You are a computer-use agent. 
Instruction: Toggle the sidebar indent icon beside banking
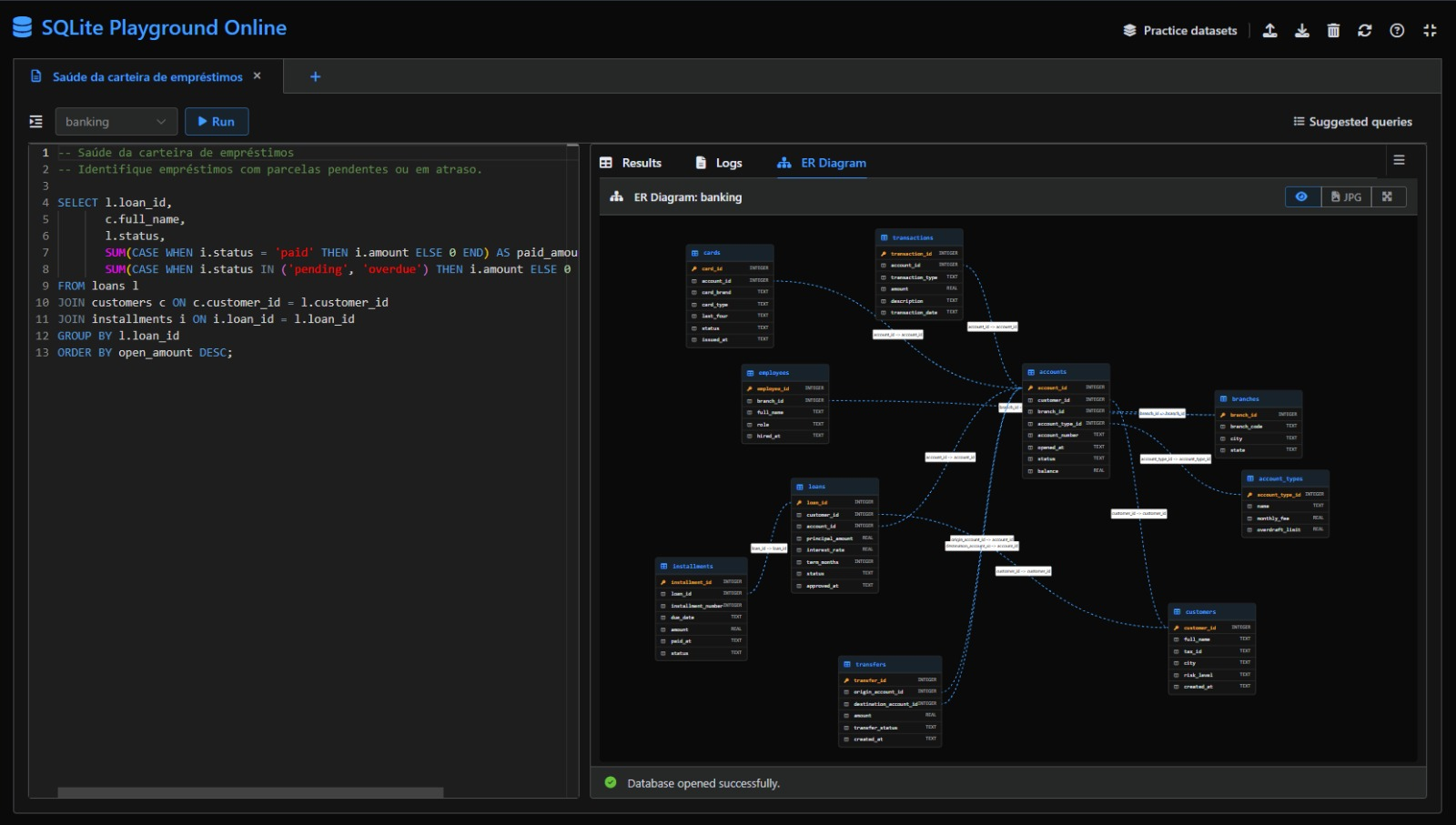[35, 121]
